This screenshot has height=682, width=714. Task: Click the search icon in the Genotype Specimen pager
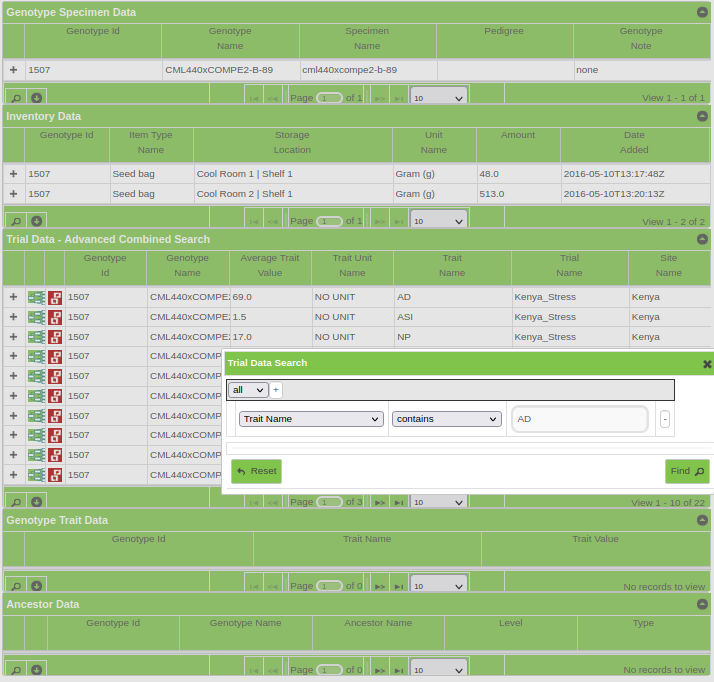point(16,98)
